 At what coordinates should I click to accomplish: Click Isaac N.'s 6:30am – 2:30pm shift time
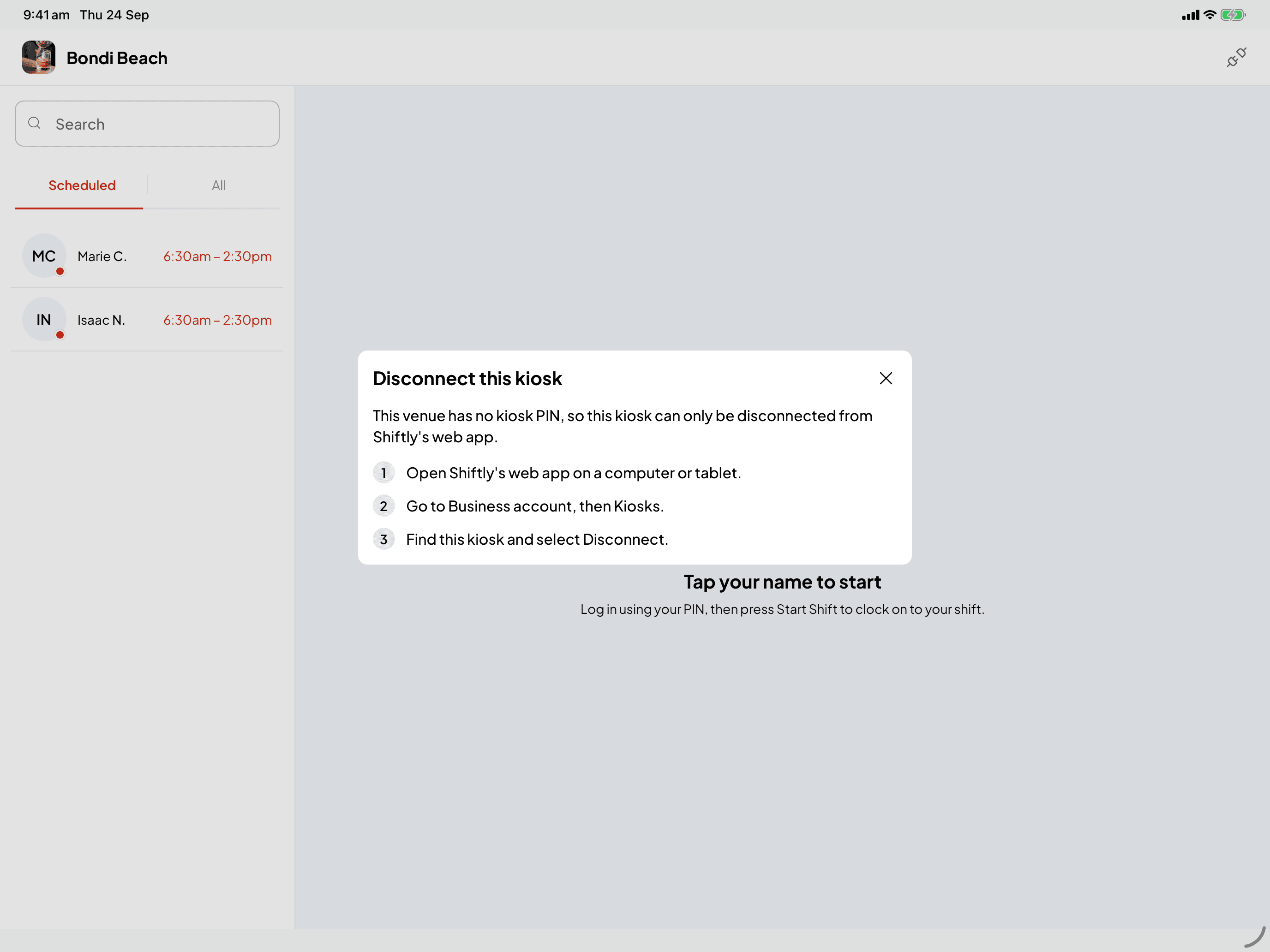218,320
